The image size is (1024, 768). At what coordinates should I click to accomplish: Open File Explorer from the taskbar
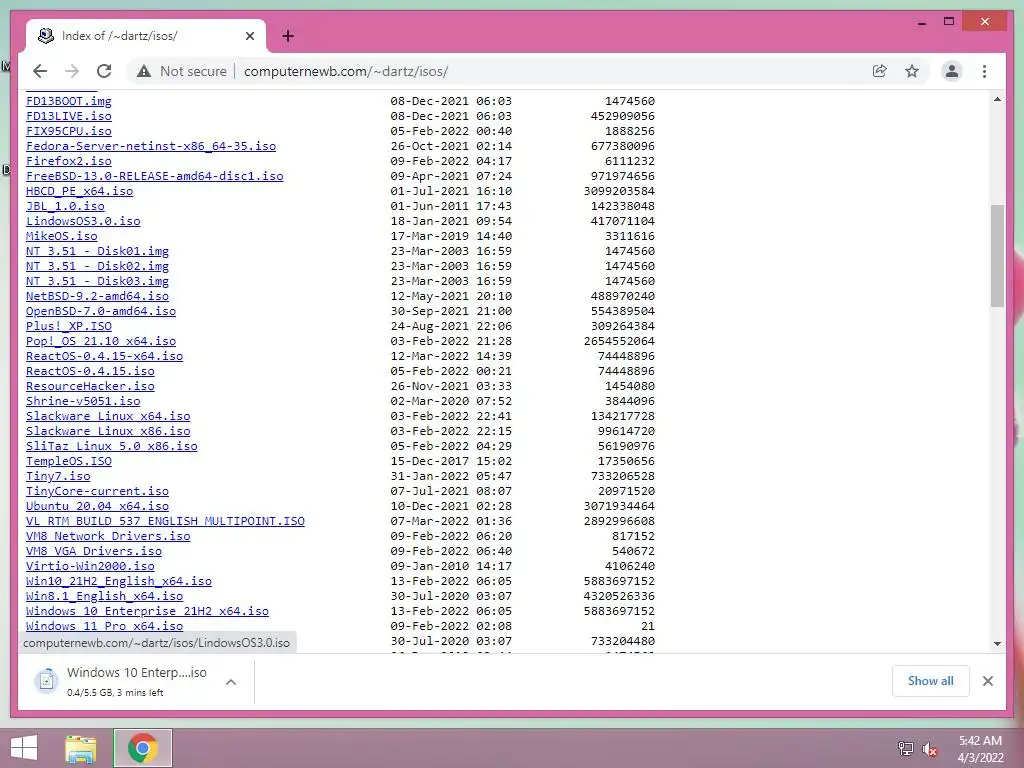pyautogui.click(x=80, y=748)
